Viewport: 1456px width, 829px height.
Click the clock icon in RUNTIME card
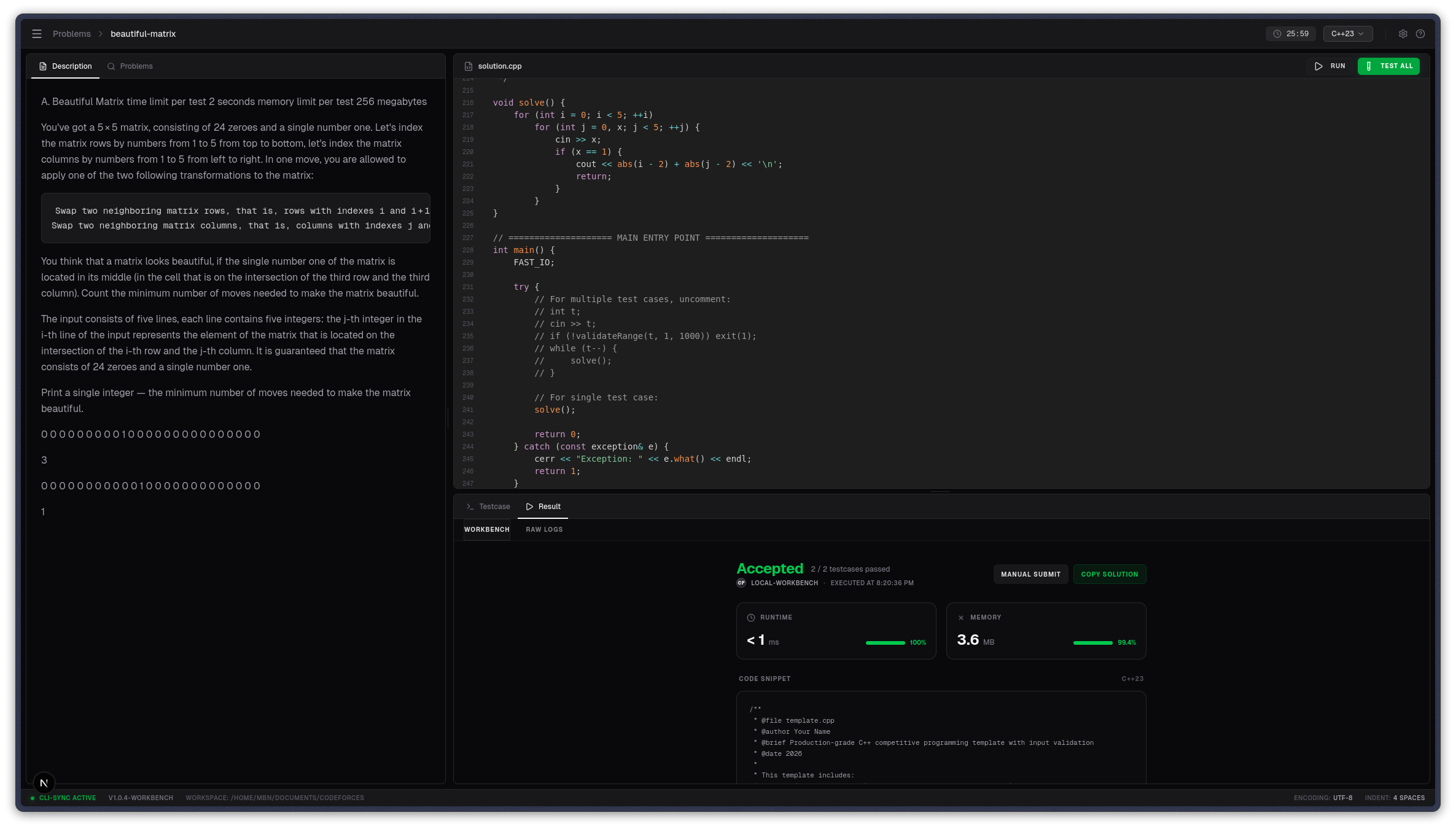click(x=750, y=618)
